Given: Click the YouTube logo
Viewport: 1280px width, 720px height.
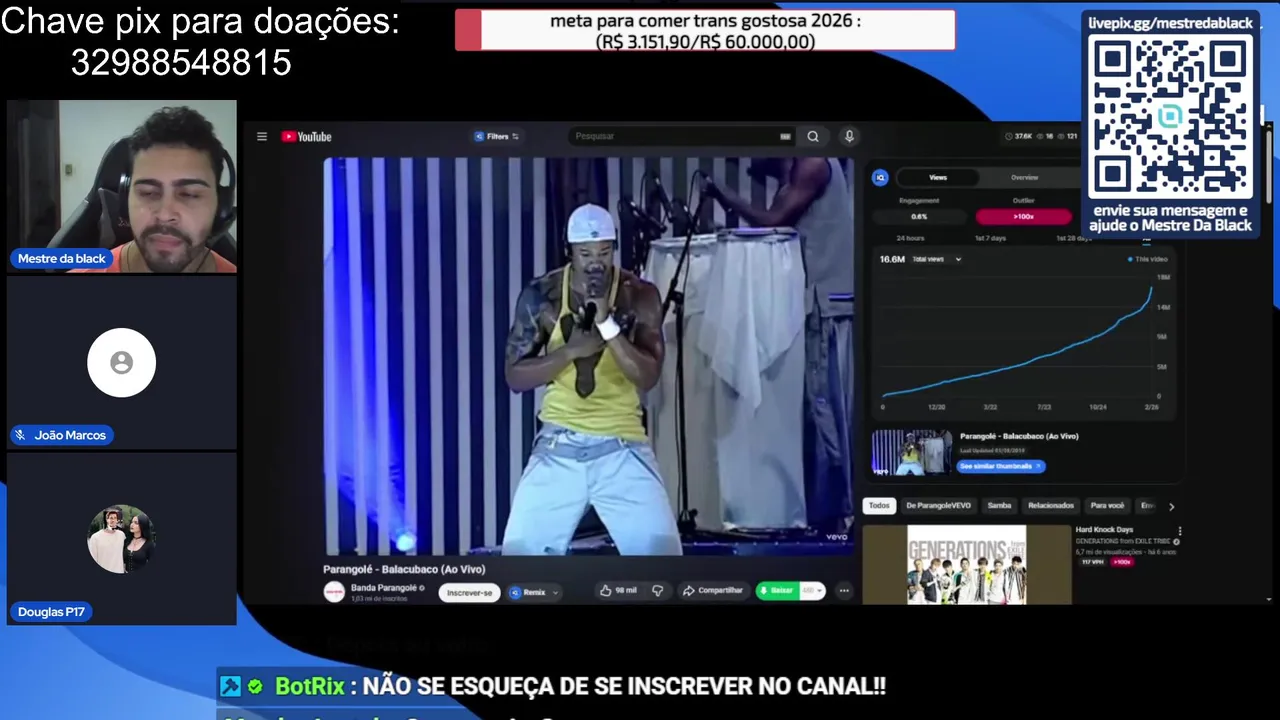Looking at the screenshot, I should [306, 137].
